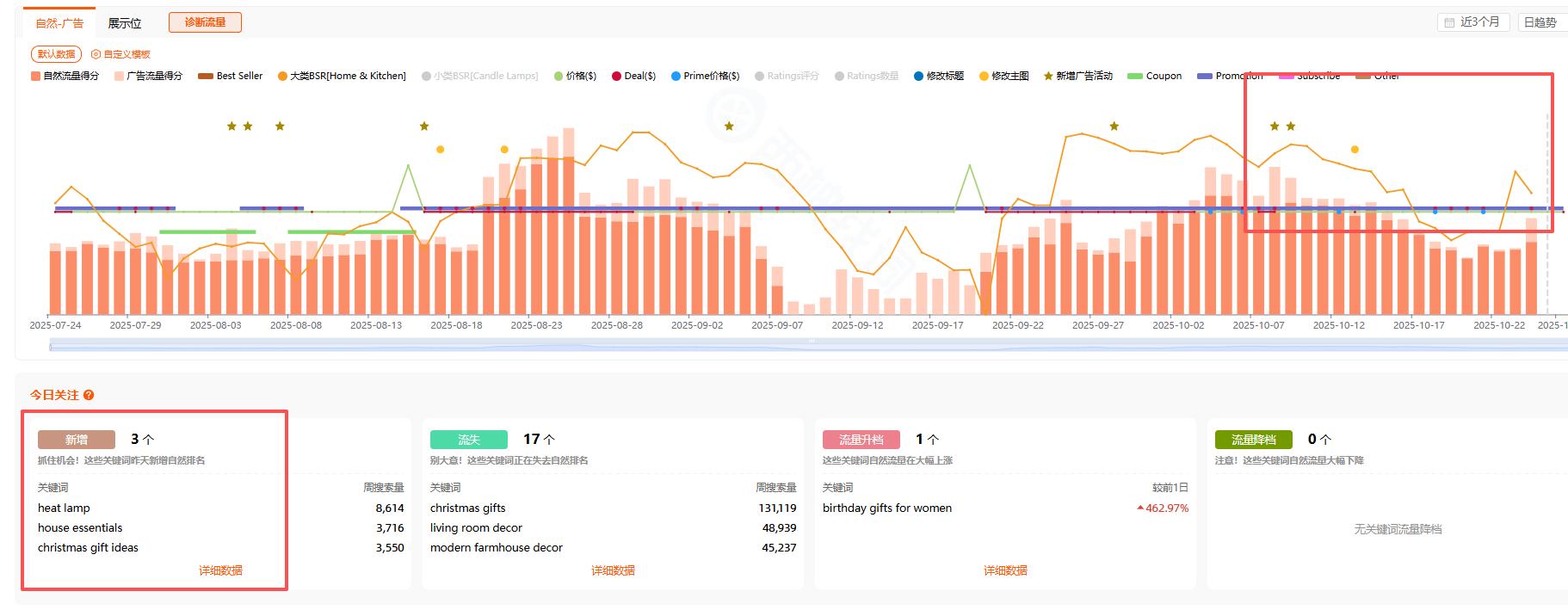Screen dimensions: 1568x610
Task: Open the 日趋势 trend granularity dropdown
Action: [x=1540, y=22]
